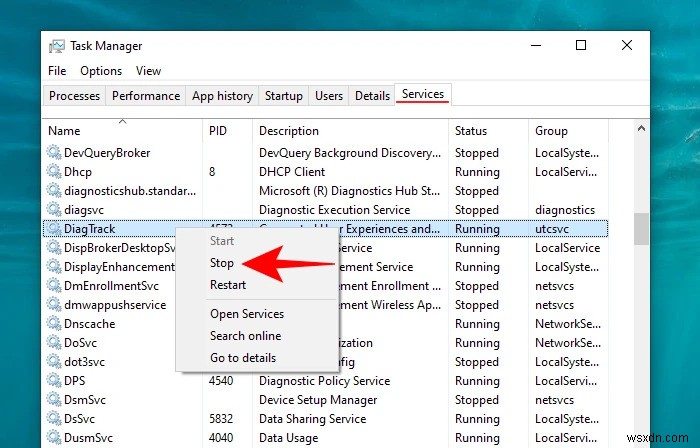Click PID 5832 in the DsSvc row
Screen dimensions: 700x448
221,419
